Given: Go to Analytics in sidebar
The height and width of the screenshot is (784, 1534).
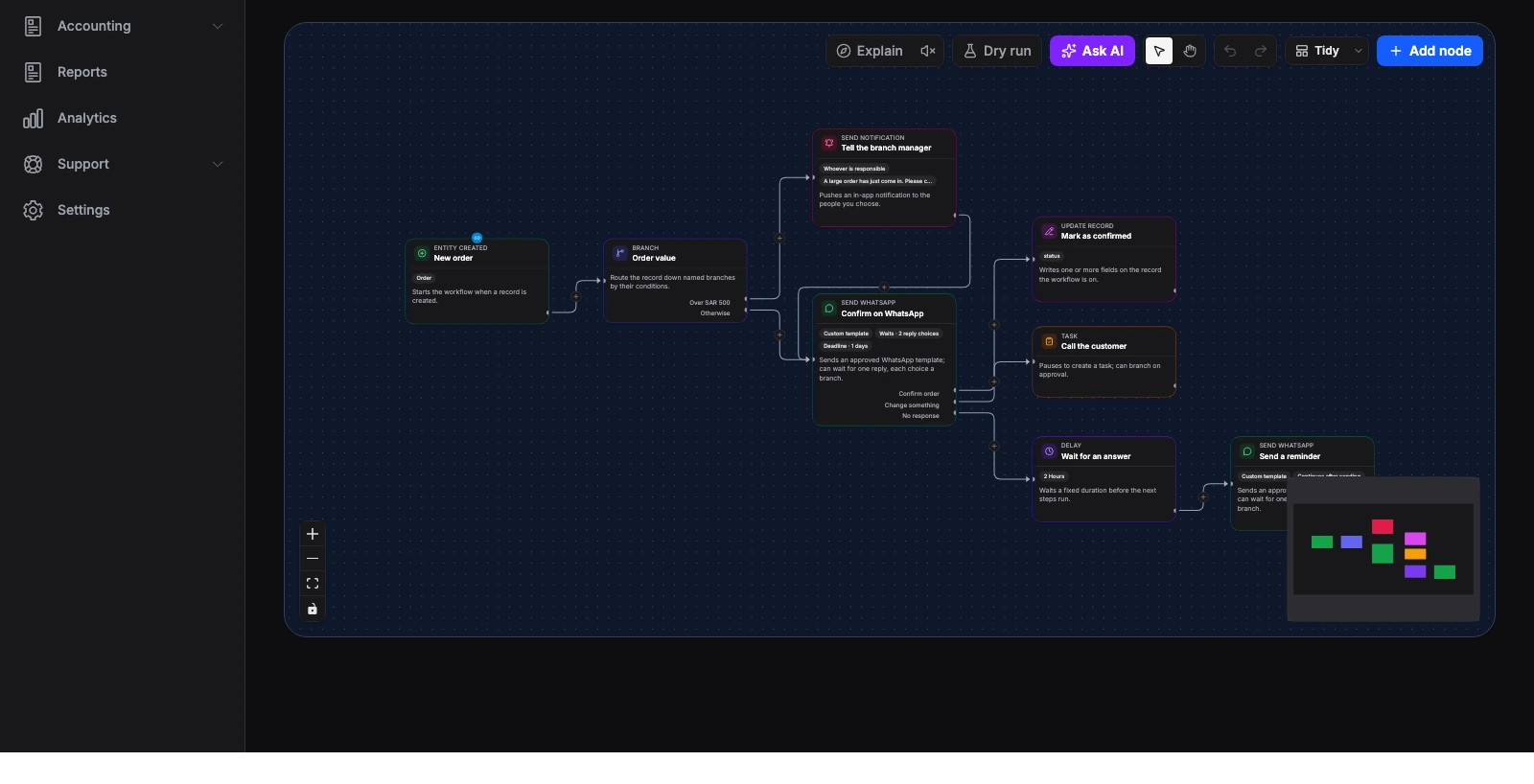Looking at the screenshot, I should pos(123,118).
